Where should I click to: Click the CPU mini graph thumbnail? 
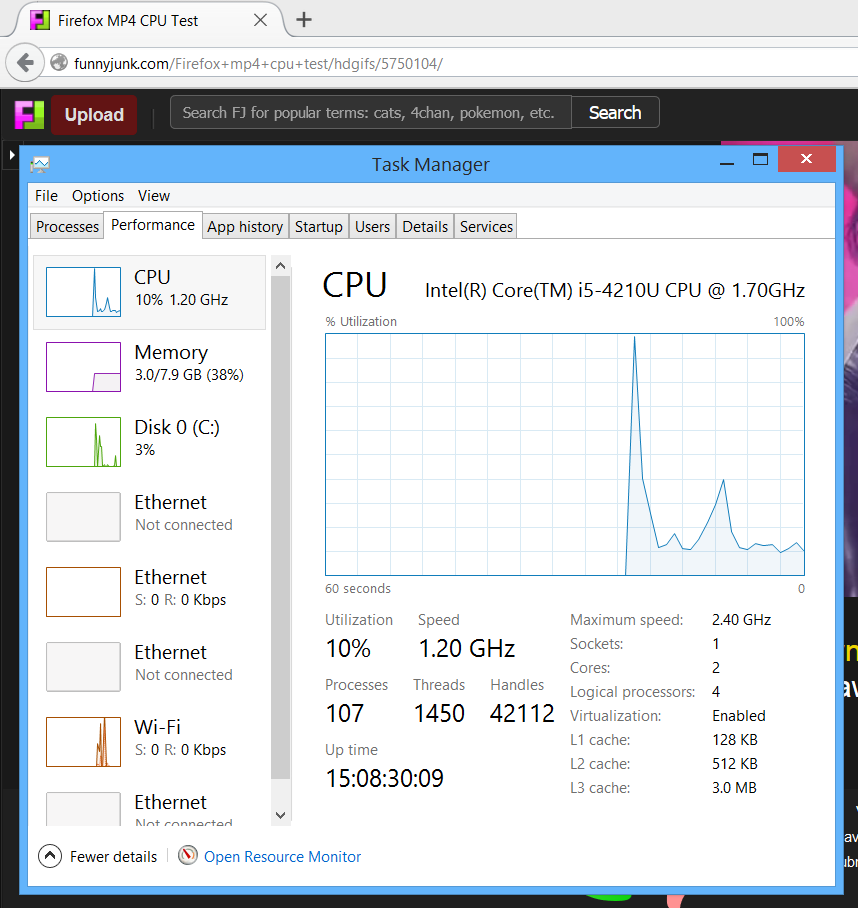[x=83, y=292]
